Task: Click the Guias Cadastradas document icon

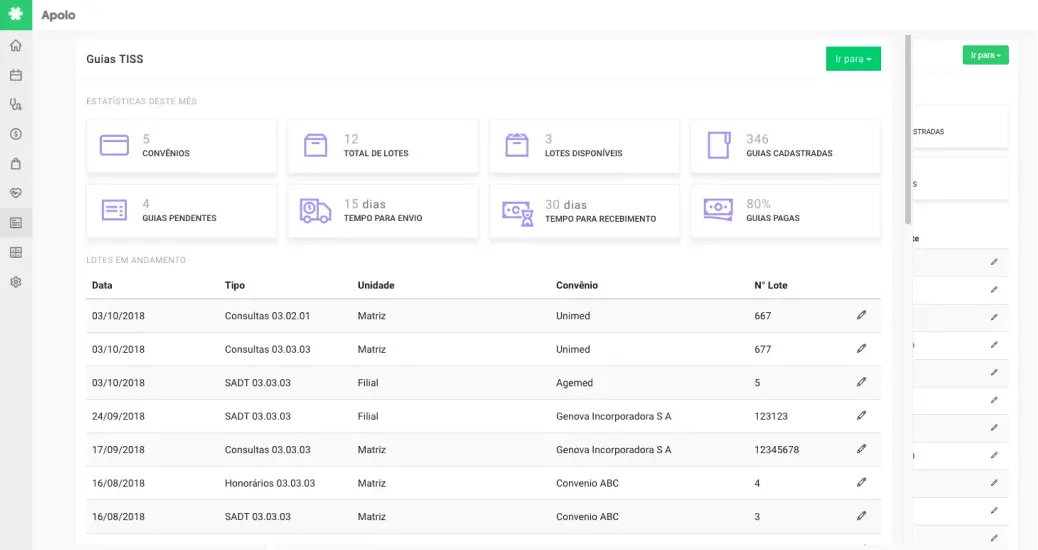Action: [719, 145]
